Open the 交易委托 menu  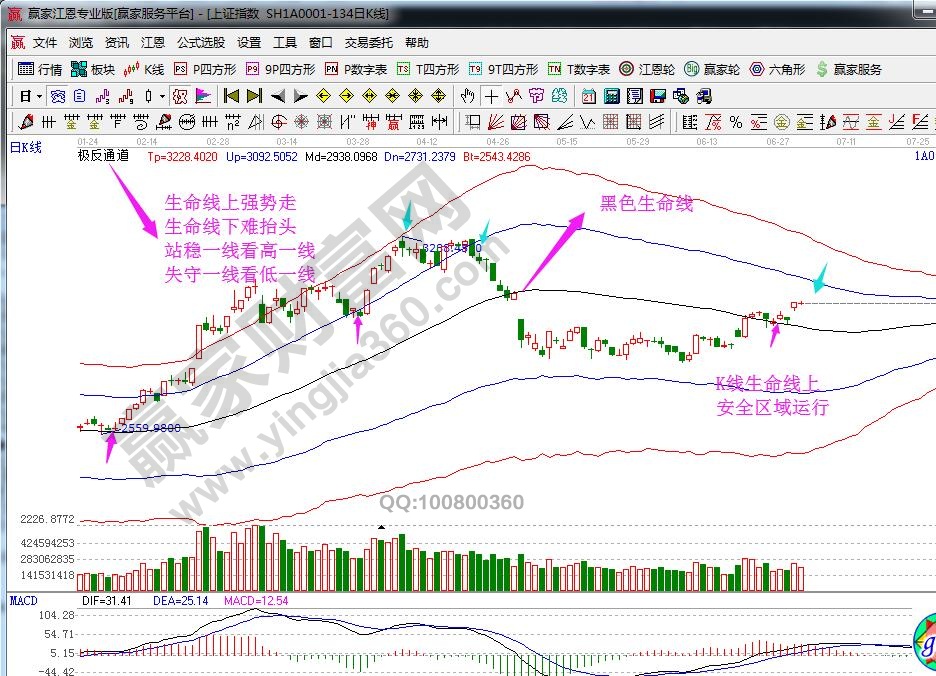click(369, 43)
